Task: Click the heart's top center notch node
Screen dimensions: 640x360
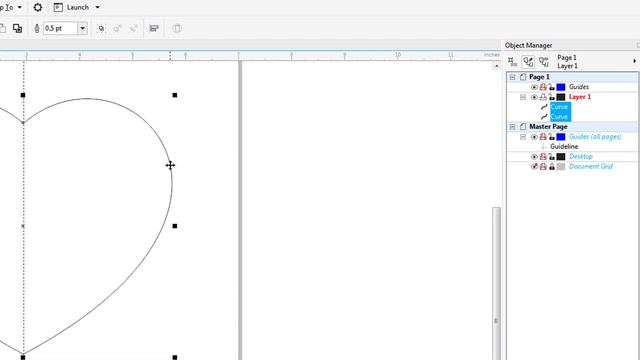Action: coord(23,122)
